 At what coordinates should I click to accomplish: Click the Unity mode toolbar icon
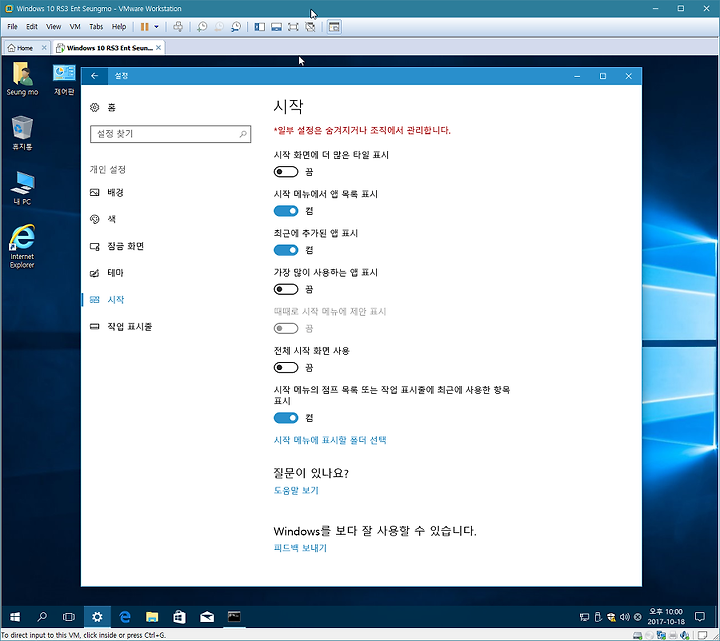click(310, 27)
